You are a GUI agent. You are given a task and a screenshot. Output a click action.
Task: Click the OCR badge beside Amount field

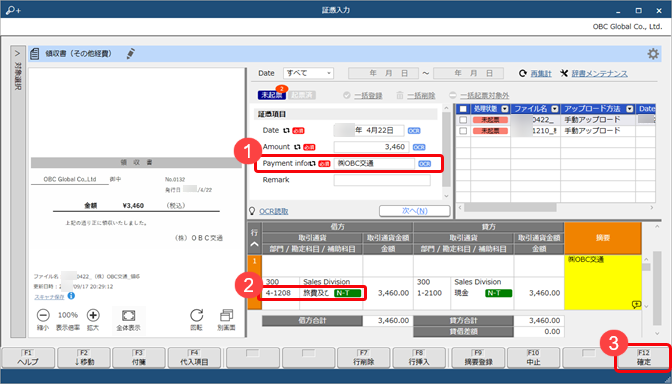point(419,147)
